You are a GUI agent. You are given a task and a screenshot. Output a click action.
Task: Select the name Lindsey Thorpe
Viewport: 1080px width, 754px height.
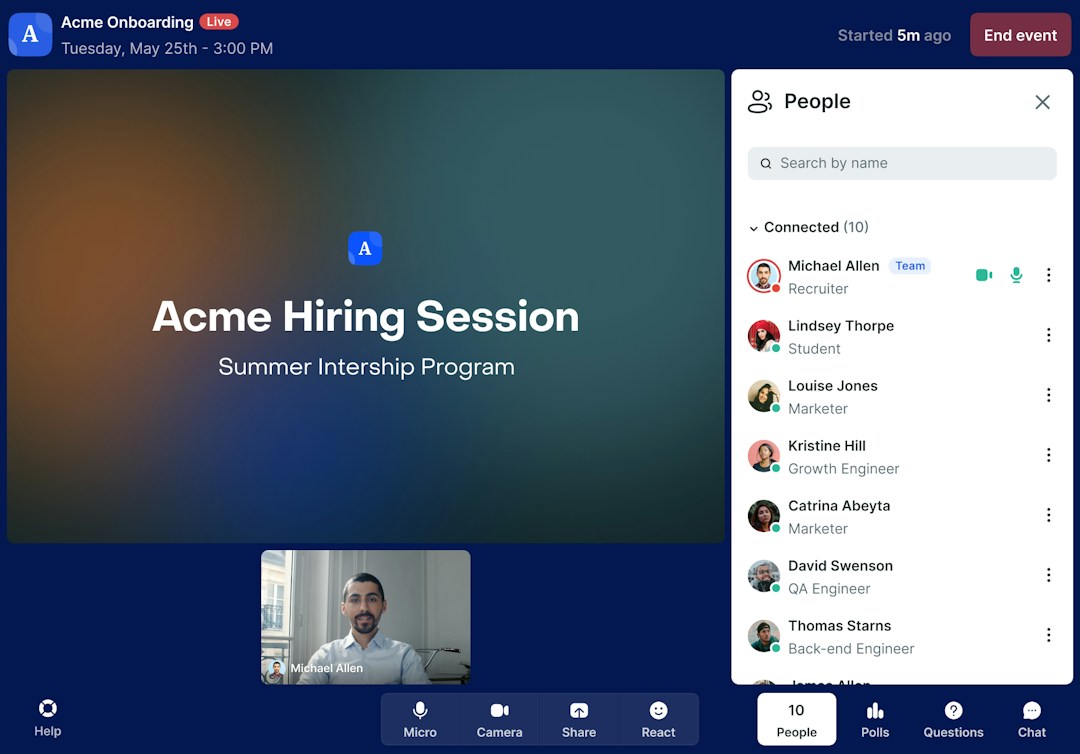point(841,326)
